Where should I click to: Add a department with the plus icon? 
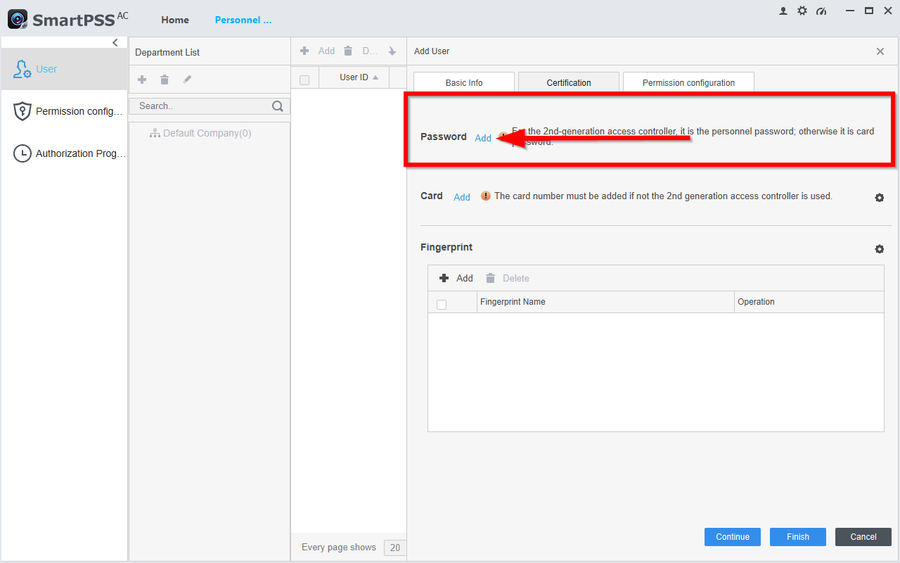[x=142, y=79]
